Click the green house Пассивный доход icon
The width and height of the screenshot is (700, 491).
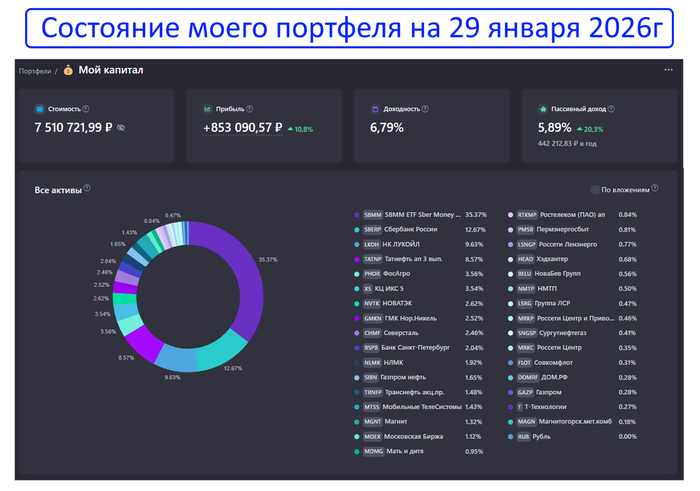click(543, 108)
